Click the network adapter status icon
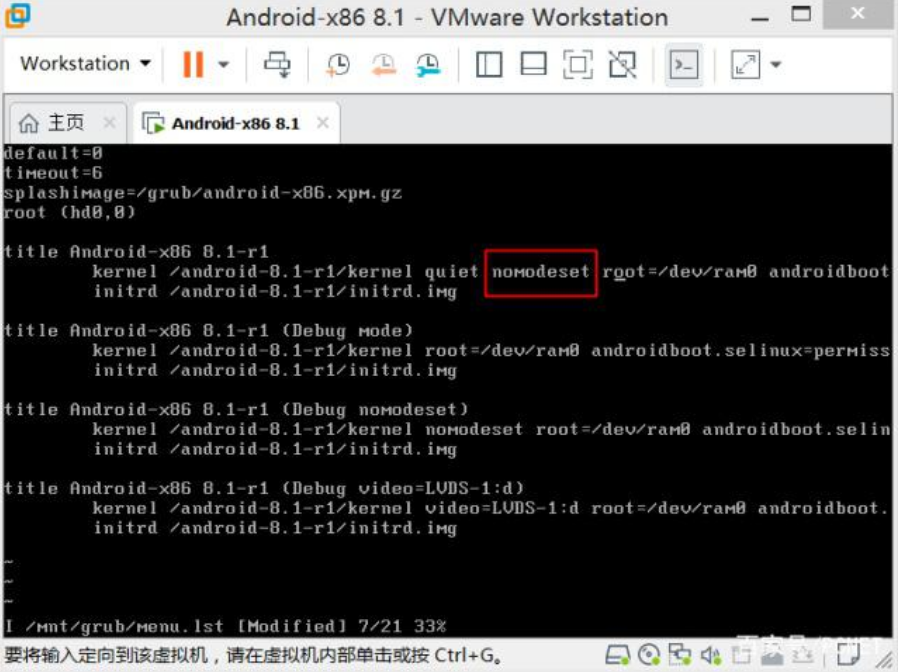The image size is (900, 672). point(680,655)
